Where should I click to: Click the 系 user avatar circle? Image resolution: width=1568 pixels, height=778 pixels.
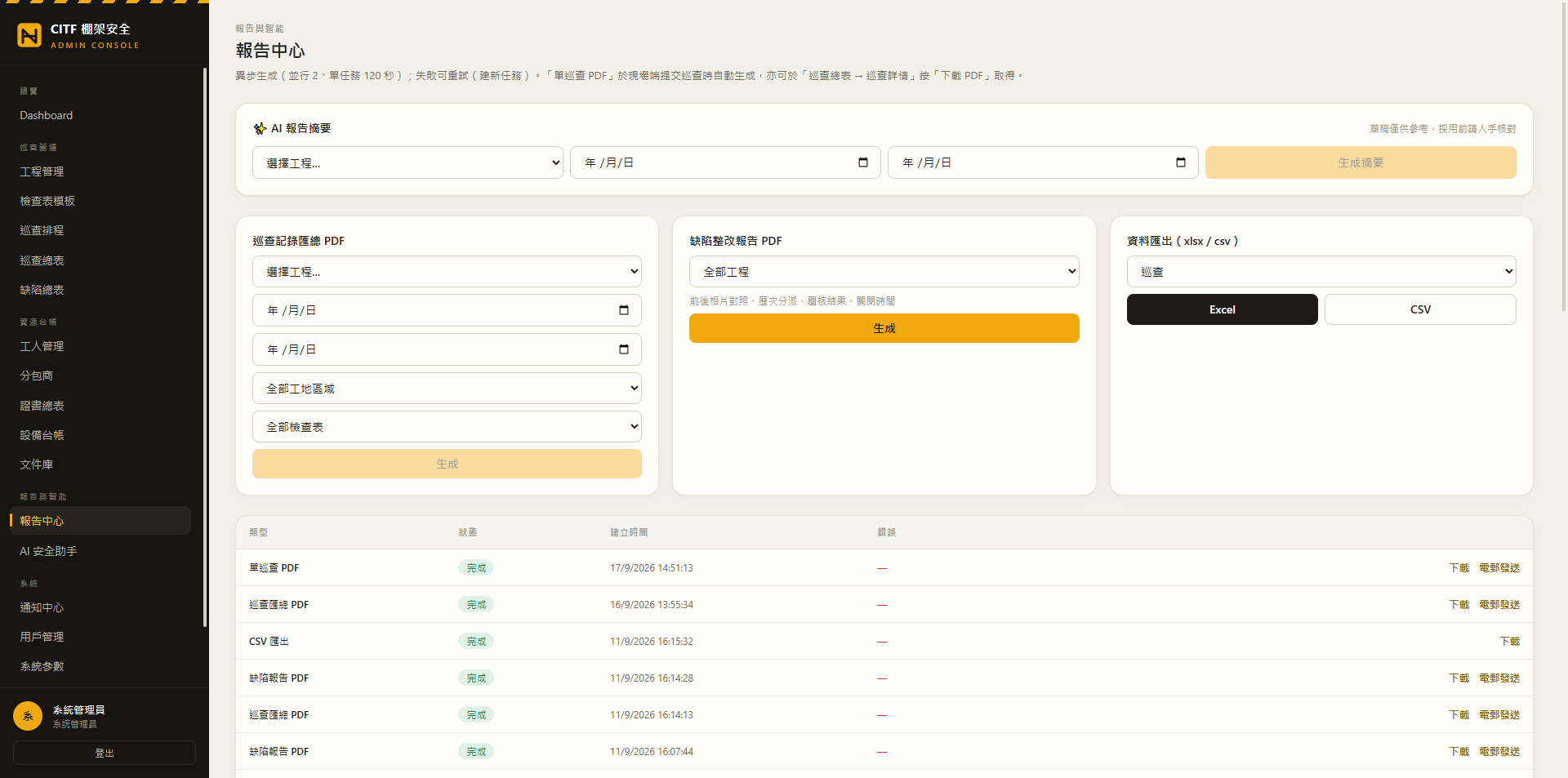pyautogui.click(x=28, y=716)
